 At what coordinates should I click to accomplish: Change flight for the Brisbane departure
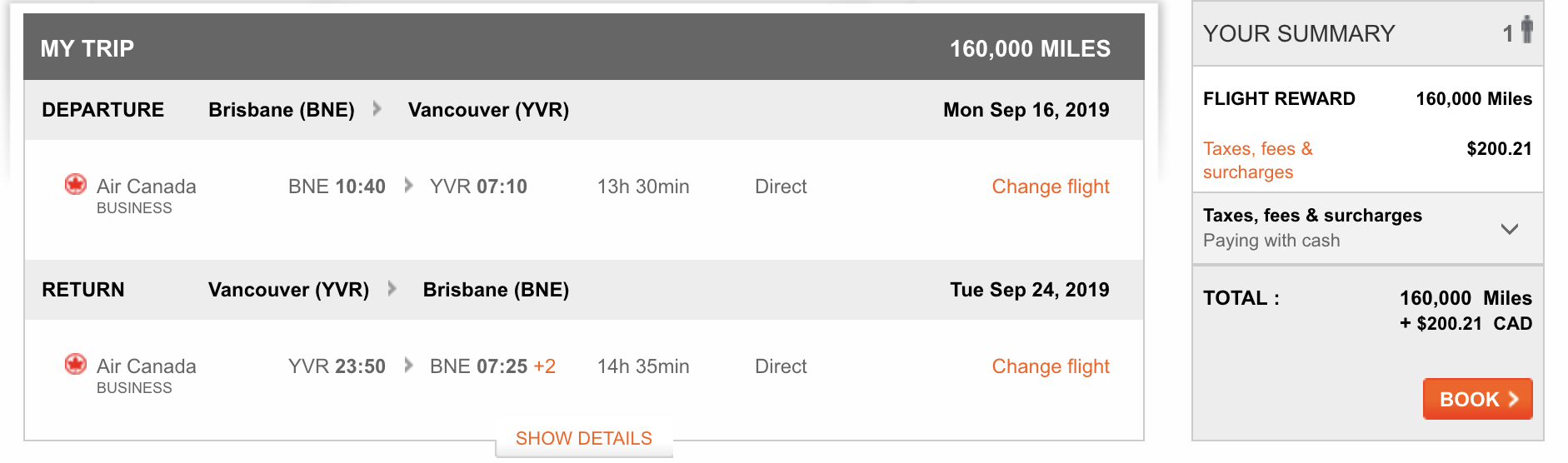pyautogui.click(x=1051, y=187)
